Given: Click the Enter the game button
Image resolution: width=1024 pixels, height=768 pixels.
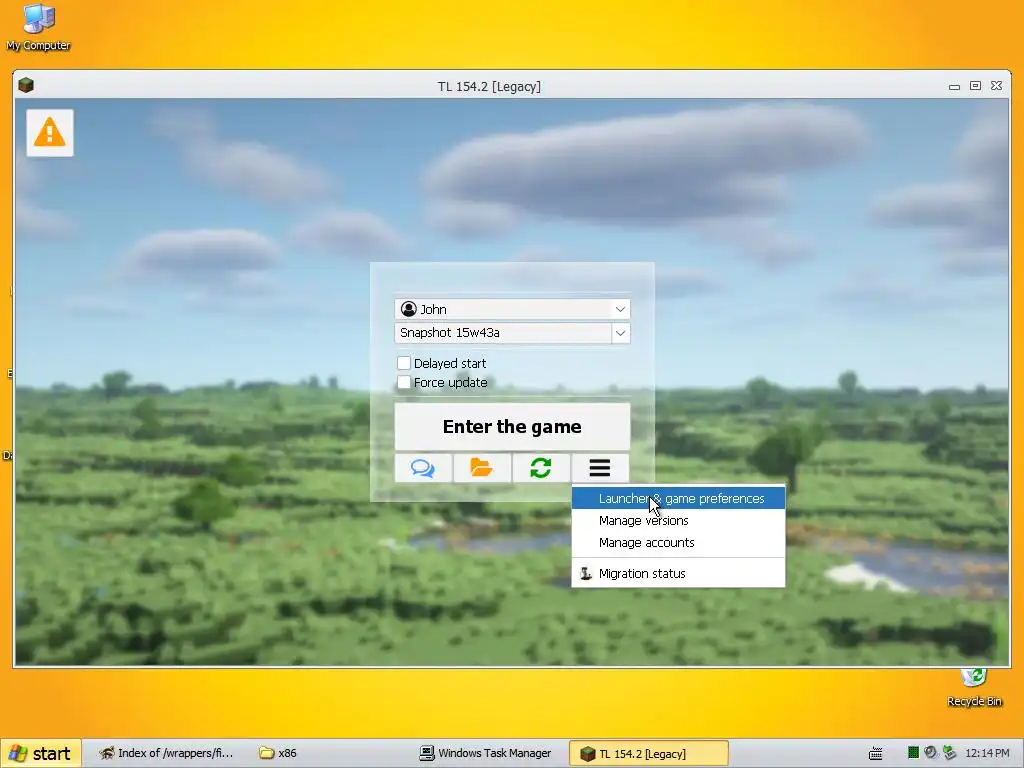Looking at the screenshot, I should (x=513, y=426).
